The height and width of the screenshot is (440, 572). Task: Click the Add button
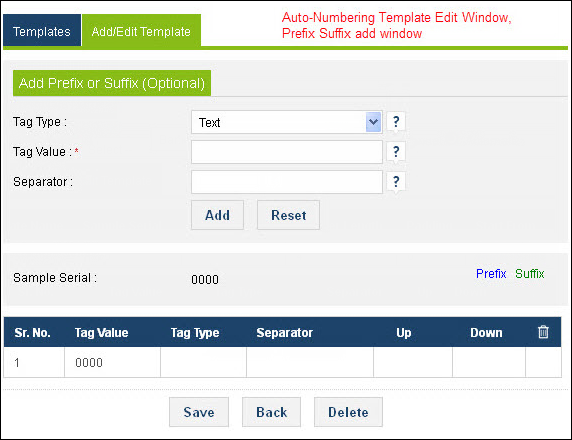click(x=217, y=215)
